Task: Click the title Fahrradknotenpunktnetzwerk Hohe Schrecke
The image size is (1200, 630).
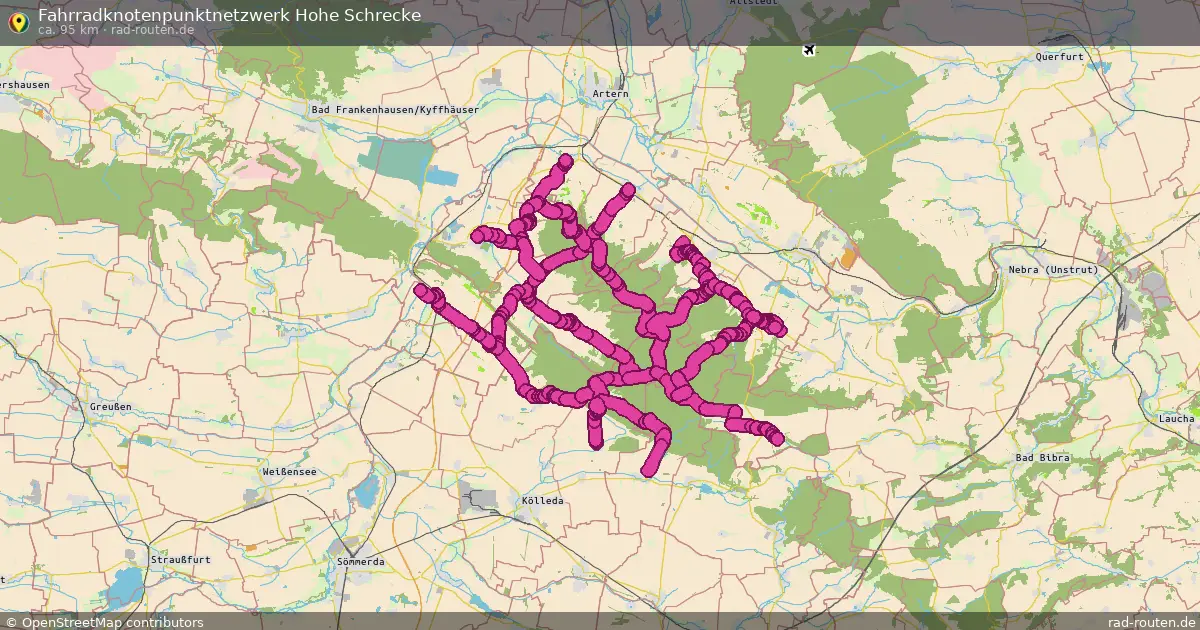Action: [x=229, y=15]
